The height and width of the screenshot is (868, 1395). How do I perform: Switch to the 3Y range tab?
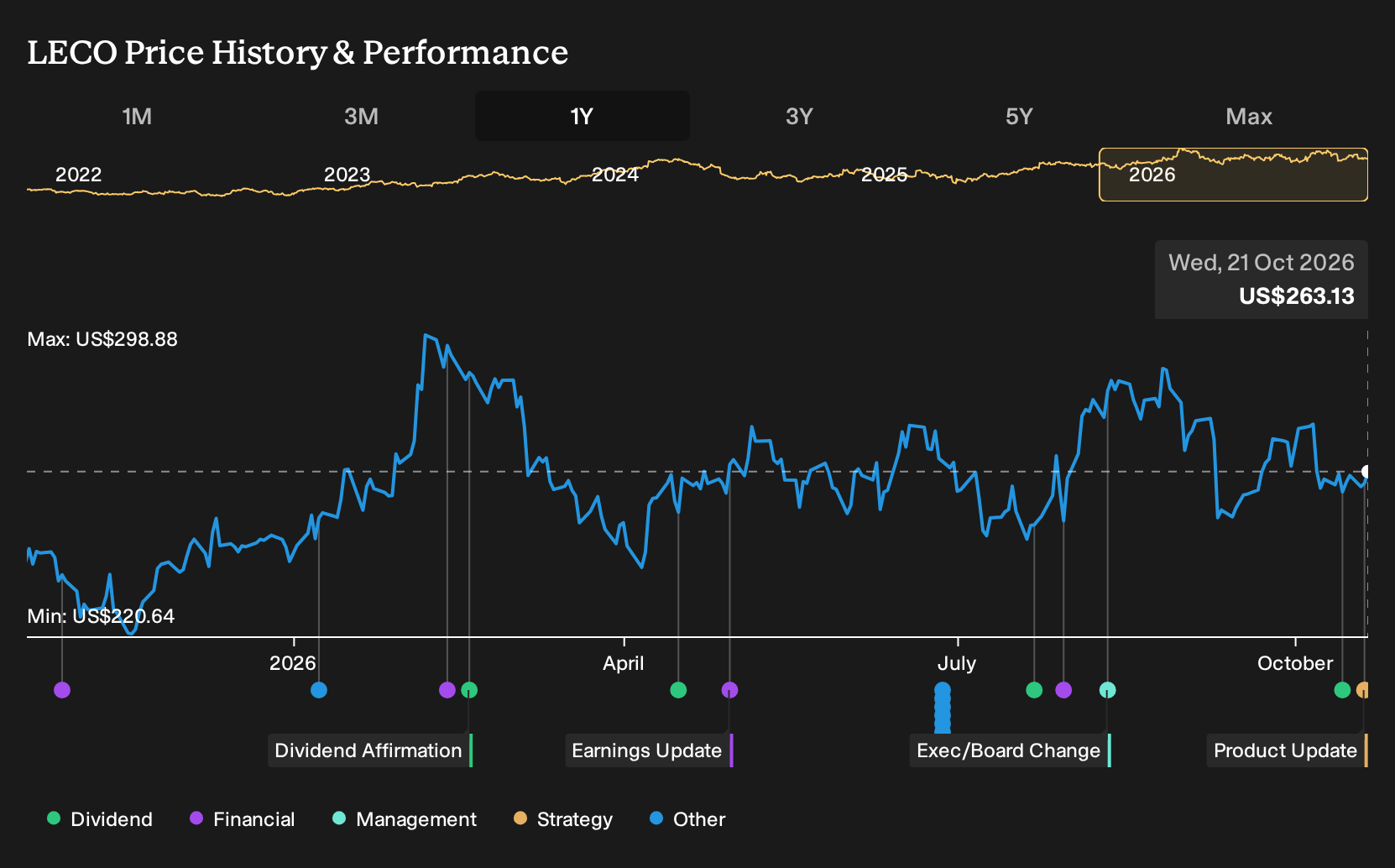pos(799,116)
